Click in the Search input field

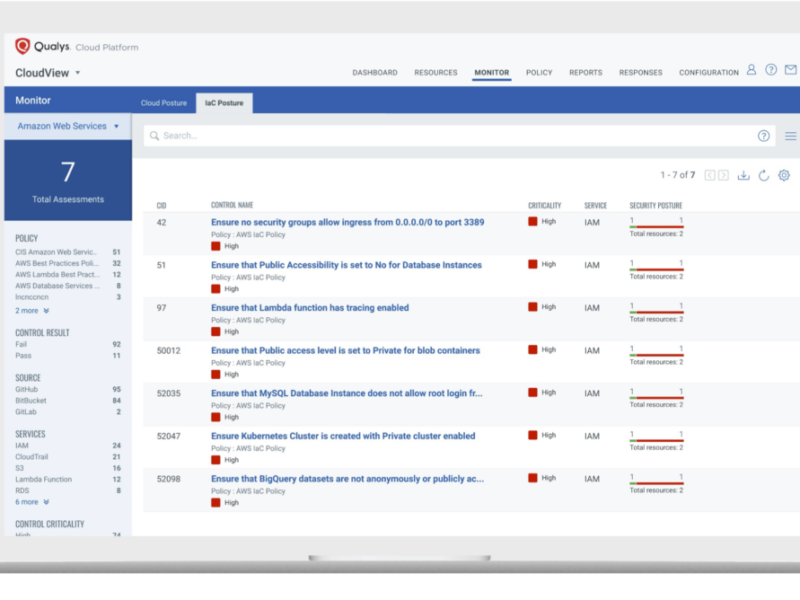[459, 136]
